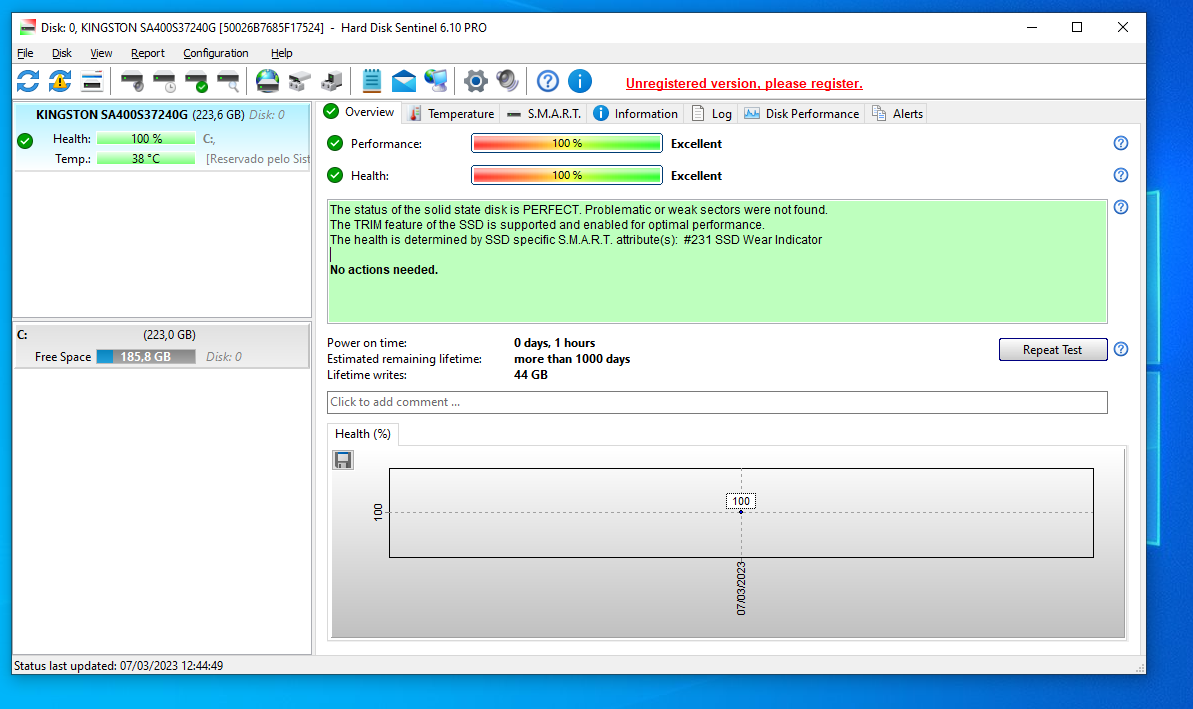1193x709 pixels.
Task: Switch to the Alerts tab
Action: tap(897, 113)
